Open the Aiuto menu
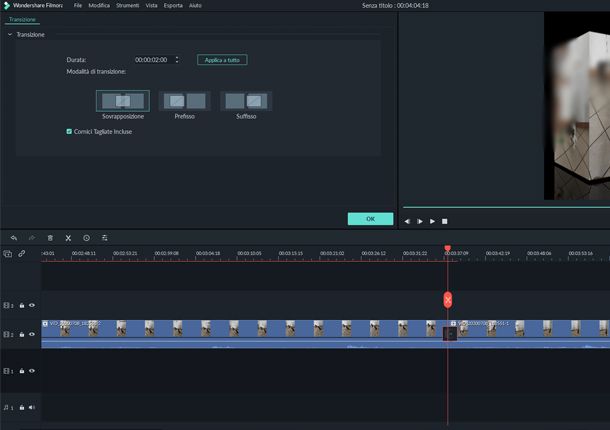610x430 pixels. (195, 5)
